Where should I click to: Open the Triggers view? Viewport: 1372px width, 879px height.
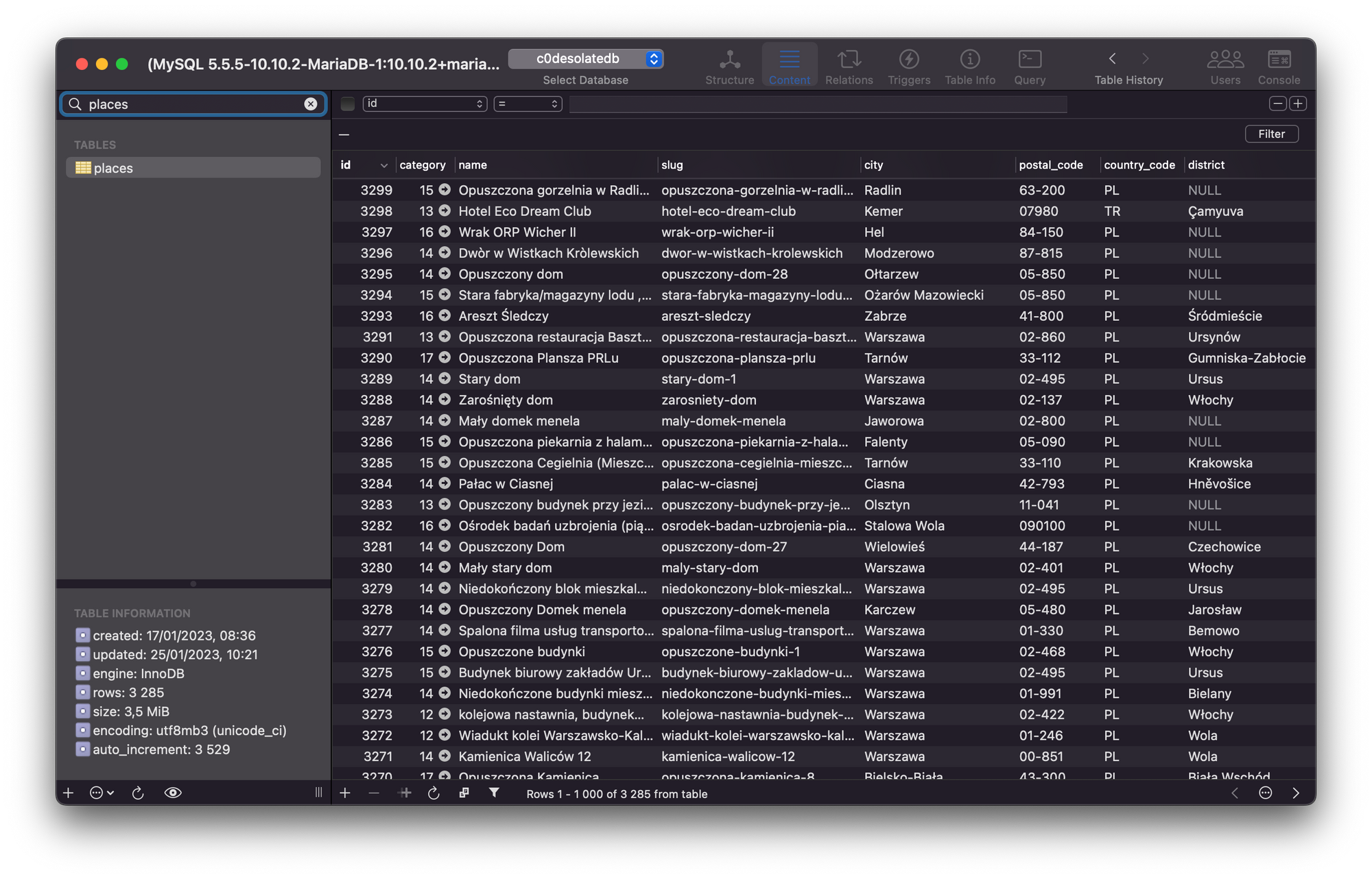pos(909,67)
